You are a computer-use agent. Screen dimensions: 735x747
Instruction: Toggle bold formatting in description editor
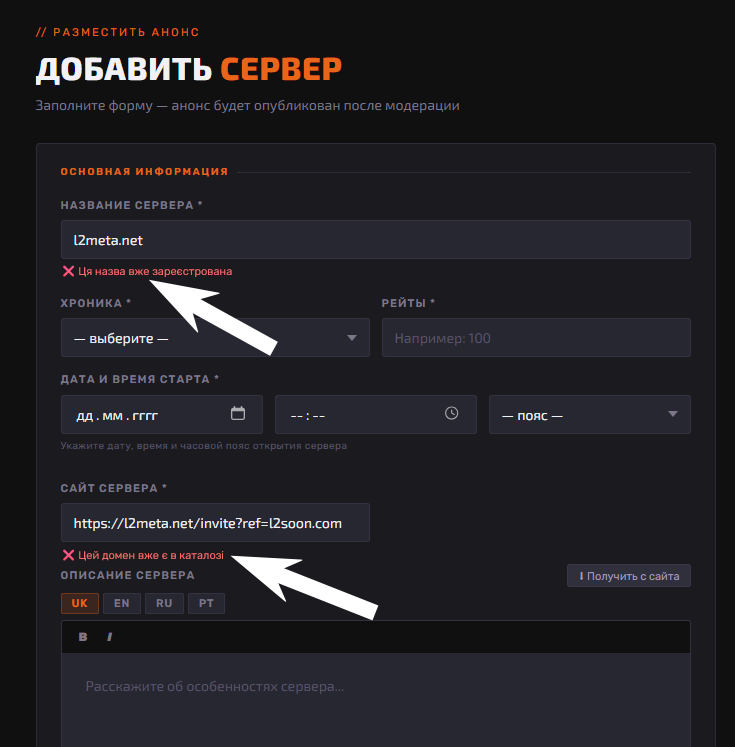click(83, 637)
